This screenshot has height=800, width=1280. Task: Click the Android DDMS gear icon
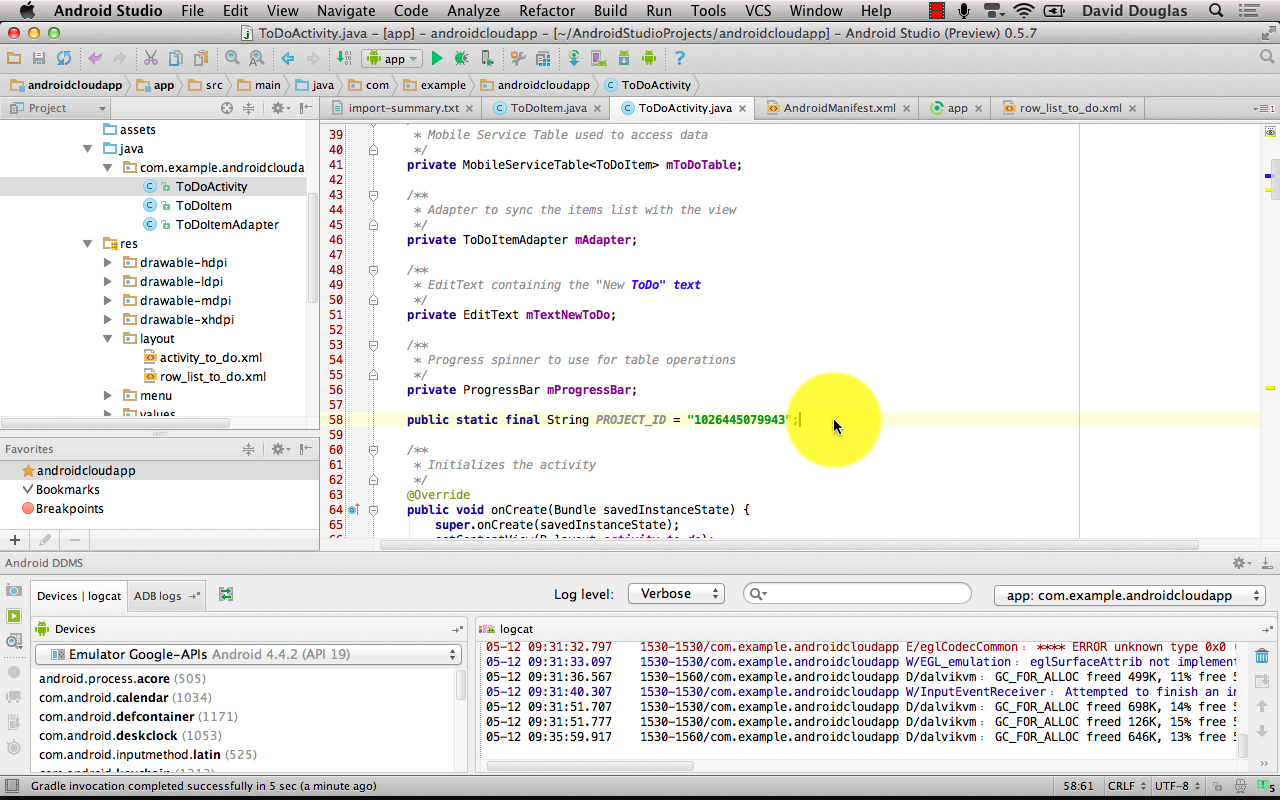[x=1241, y=563]
